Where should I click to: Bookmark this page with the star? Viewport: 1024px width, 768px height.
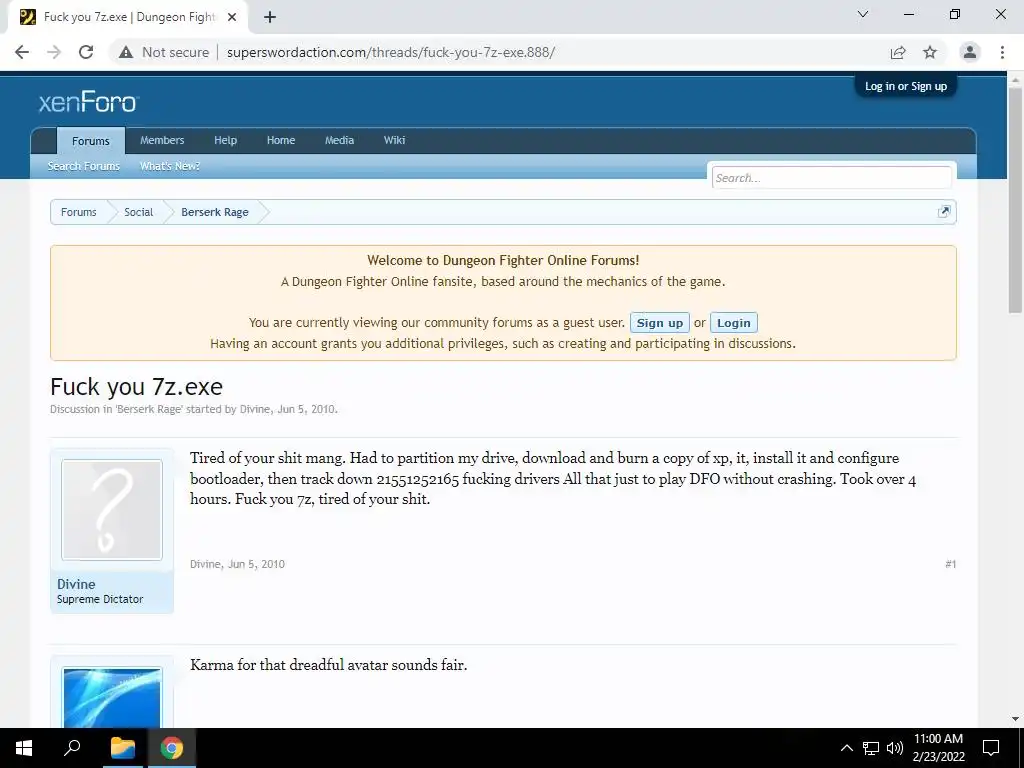tap(930, 52)
